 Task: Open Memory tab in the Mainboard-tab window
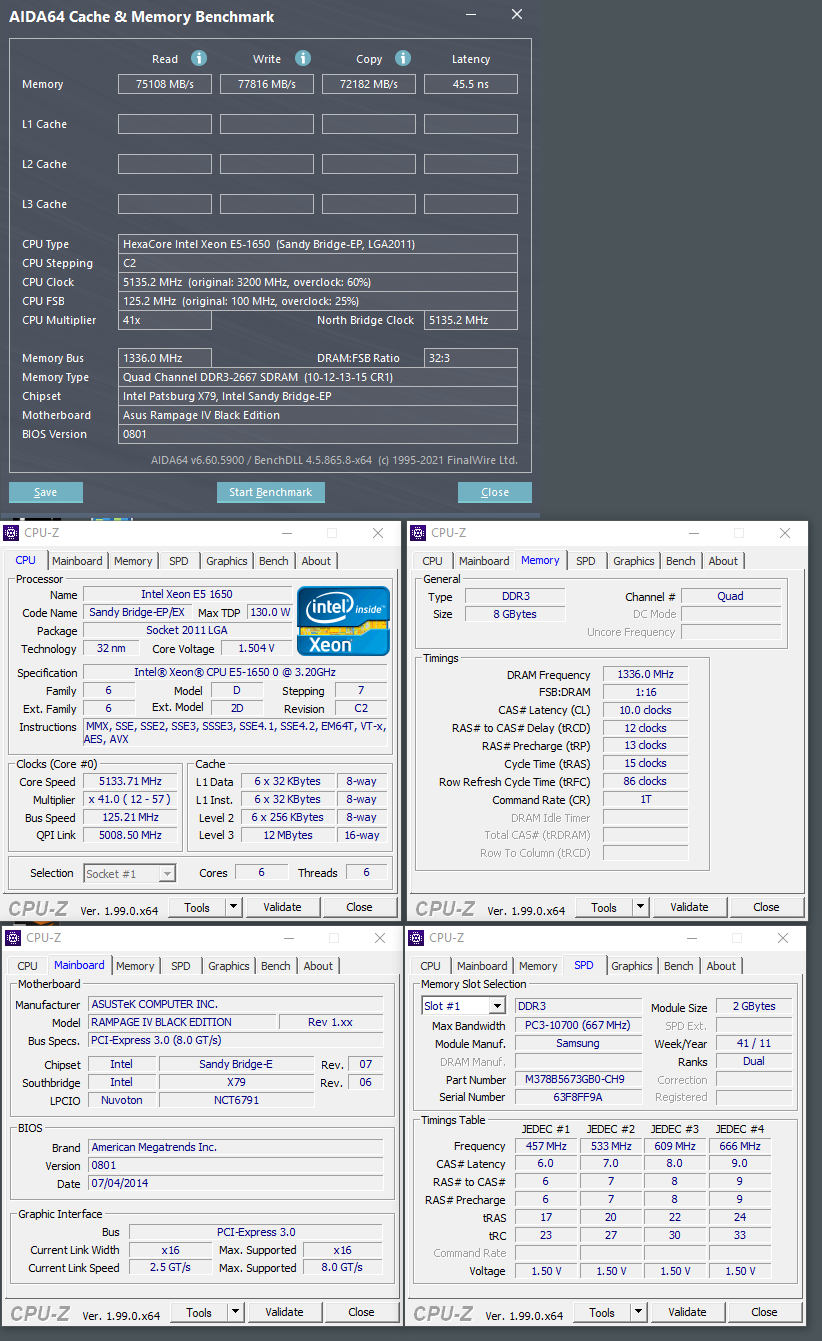click(135, 966)
